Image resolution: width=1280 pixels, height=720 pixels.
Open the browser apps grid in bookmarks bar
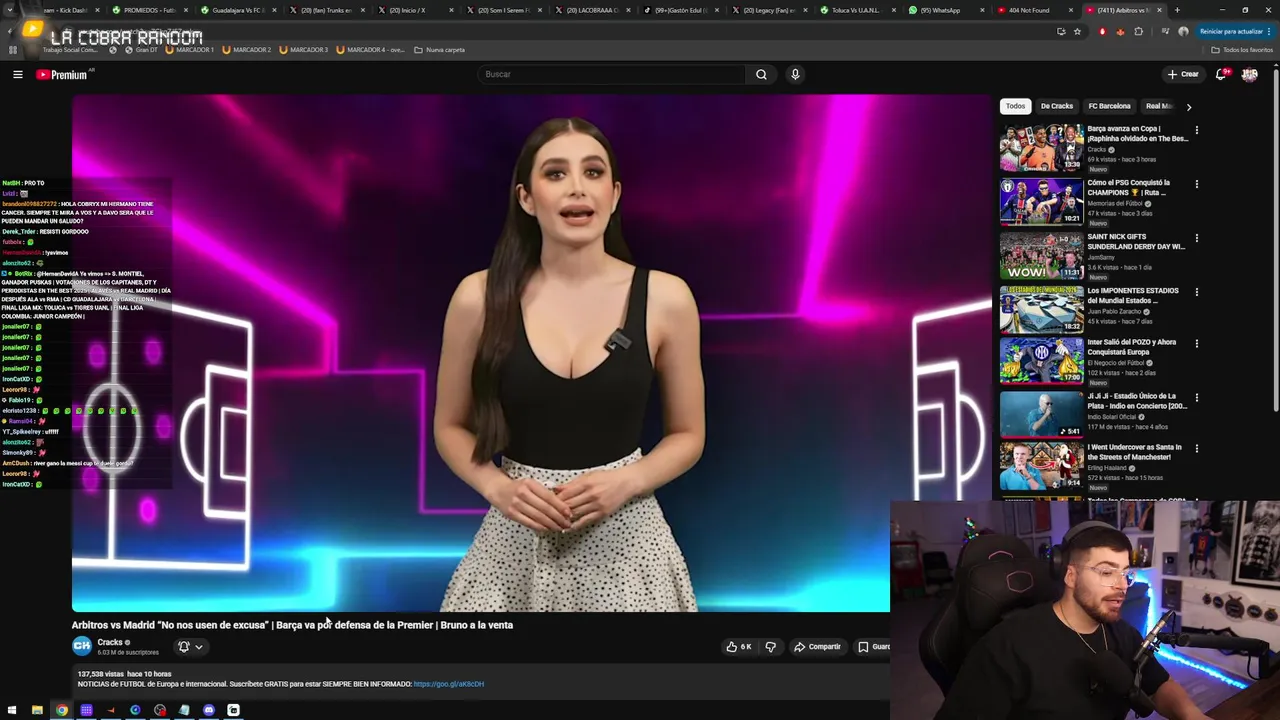pyautogui.click(x=12, y=49)
